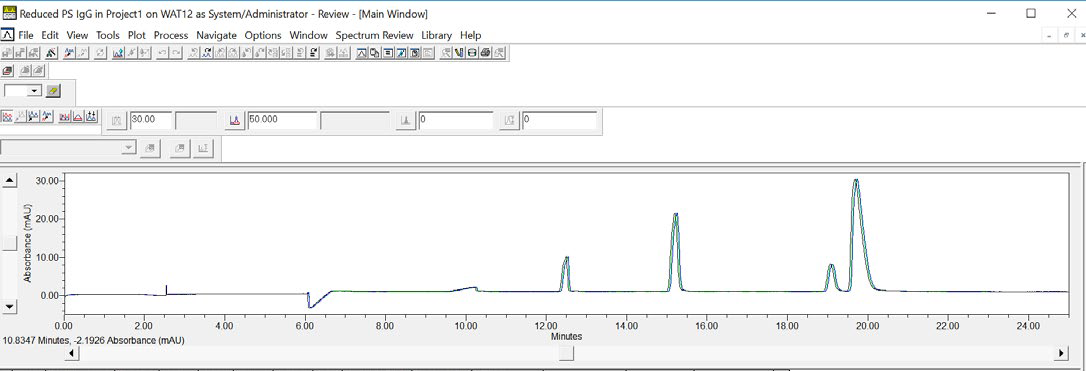Click the threshold field showing 50.000
The image size is (1086, 371).
click(x=283, y=120)
